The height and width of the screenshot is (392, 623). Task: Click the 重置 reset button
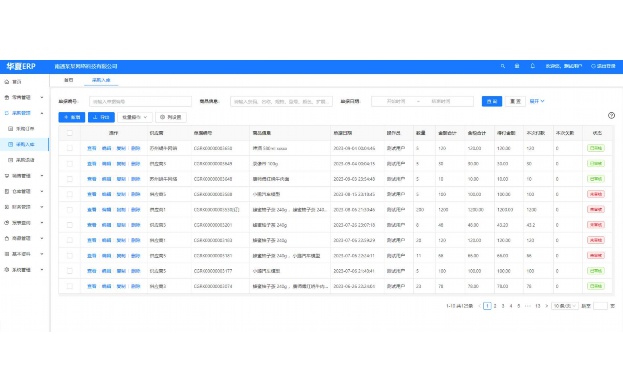tap(515, 101)
